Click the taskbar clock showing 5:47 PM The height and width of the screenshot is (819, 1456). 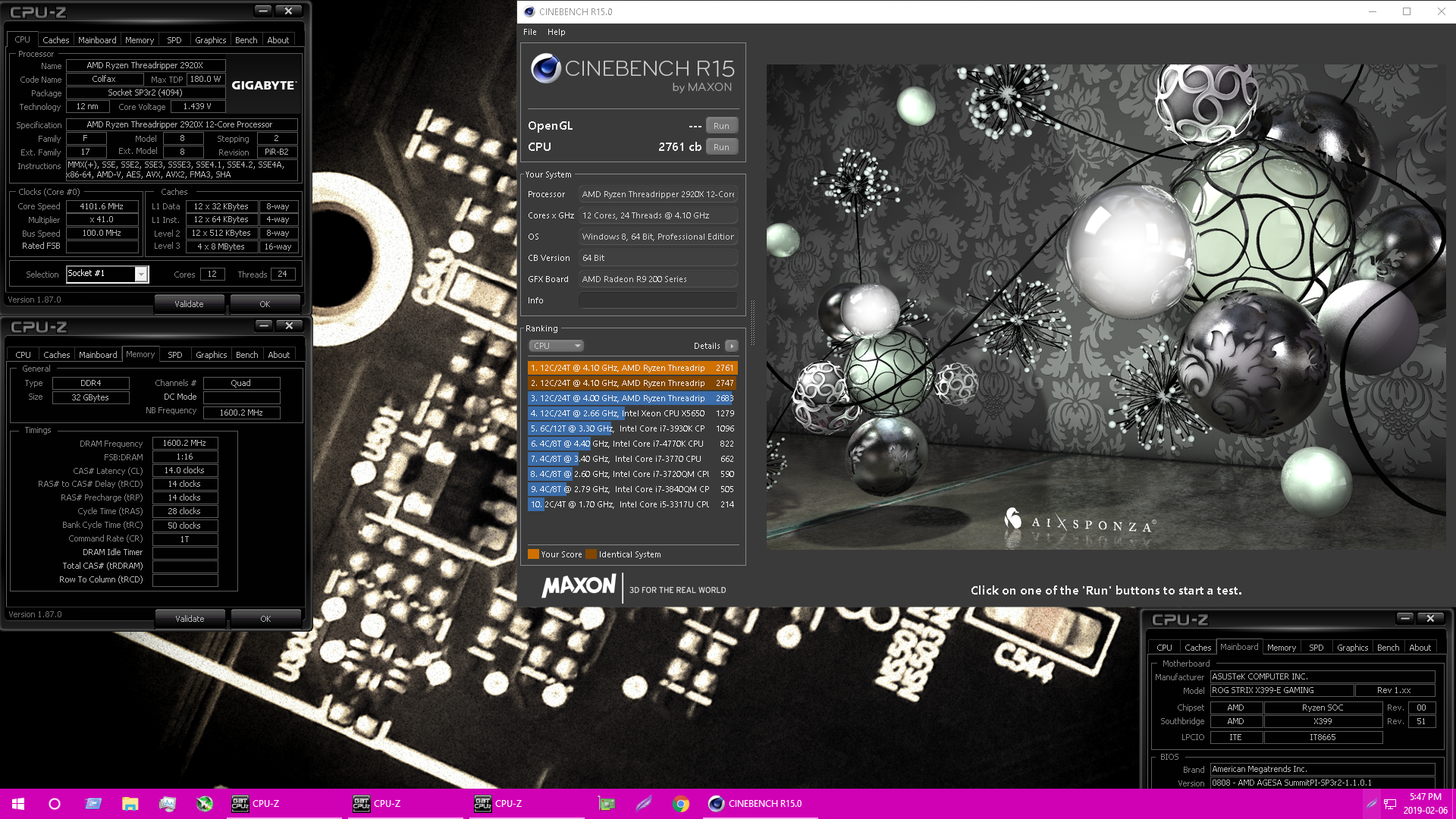click(x=1425, y=804)
